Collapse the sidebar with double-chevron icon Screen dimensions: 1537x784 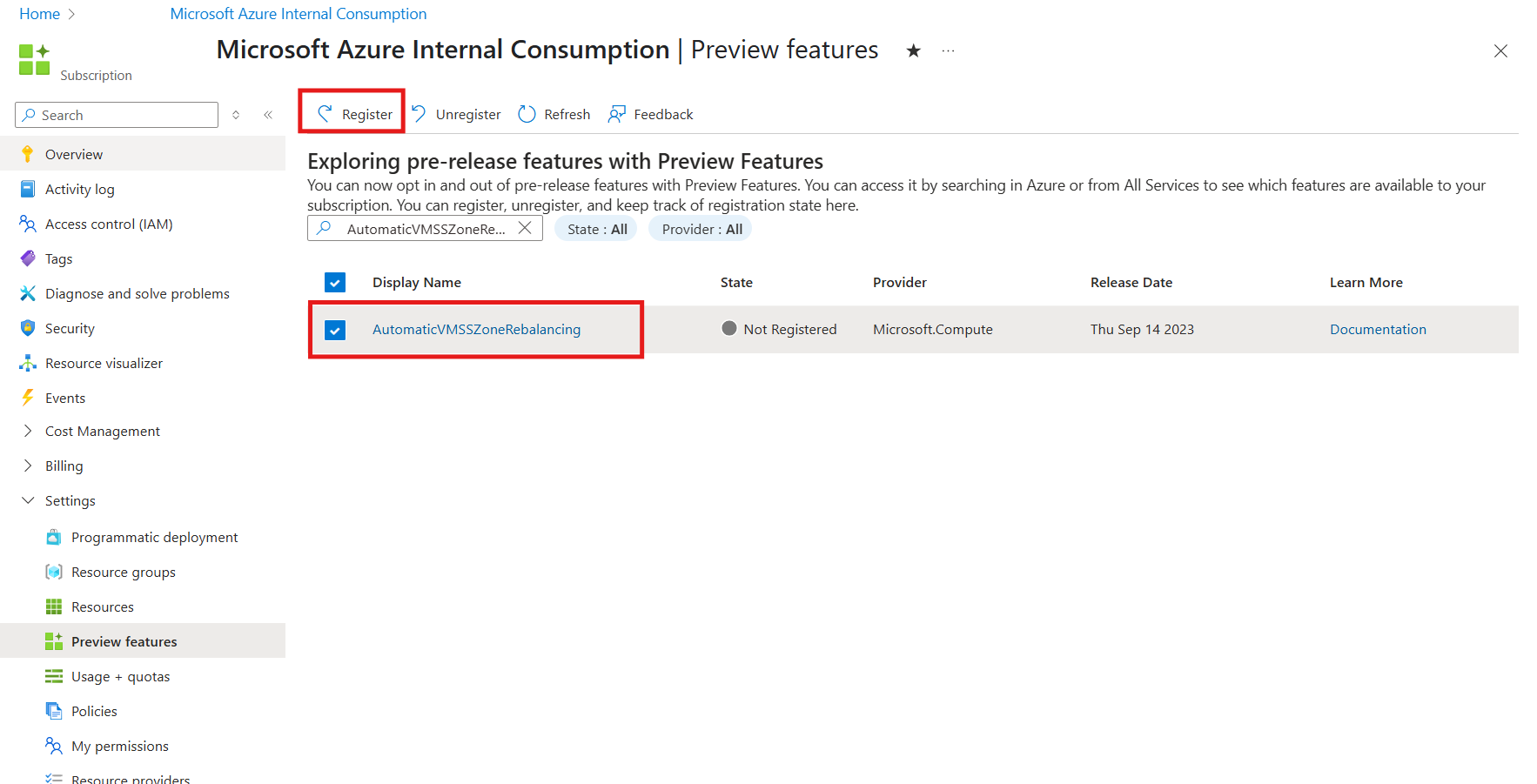tap(268, 115)
